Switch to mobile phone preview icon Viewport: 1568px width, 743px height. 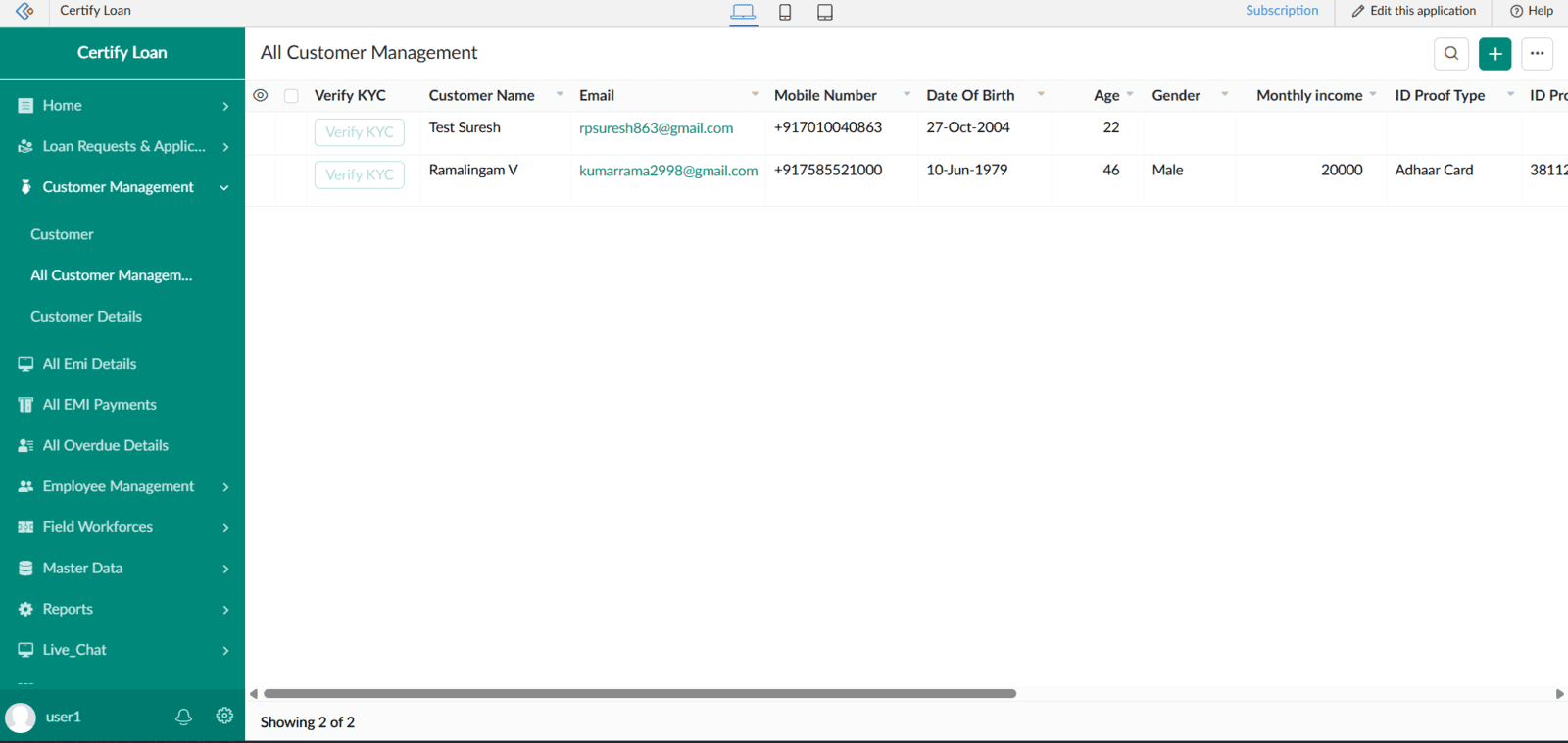click(785, 13)
